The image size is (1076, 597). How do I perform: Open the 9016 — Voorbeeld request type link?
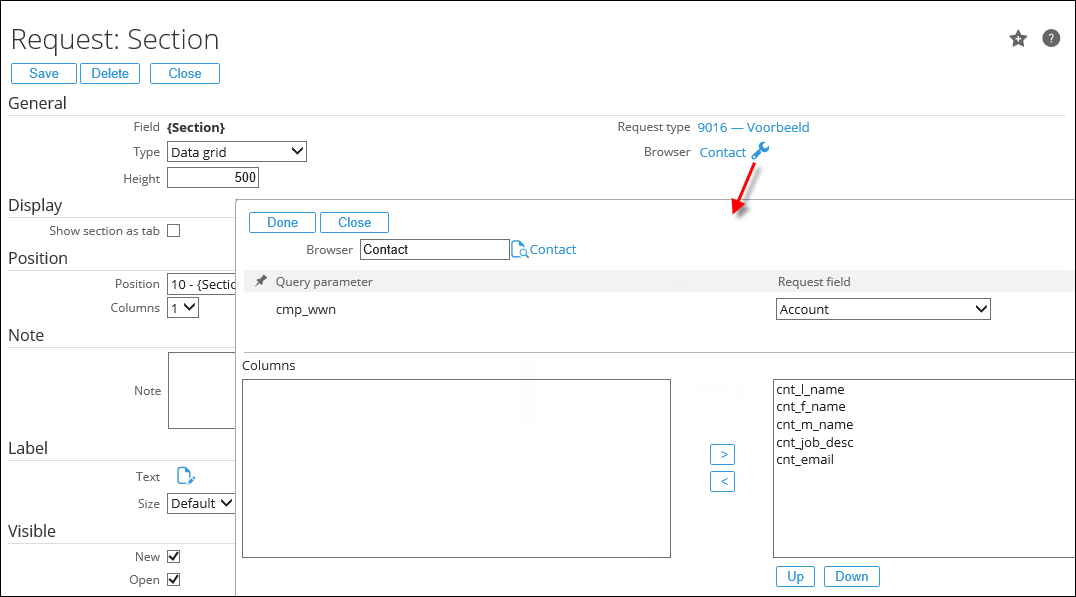tap(753, 127)
